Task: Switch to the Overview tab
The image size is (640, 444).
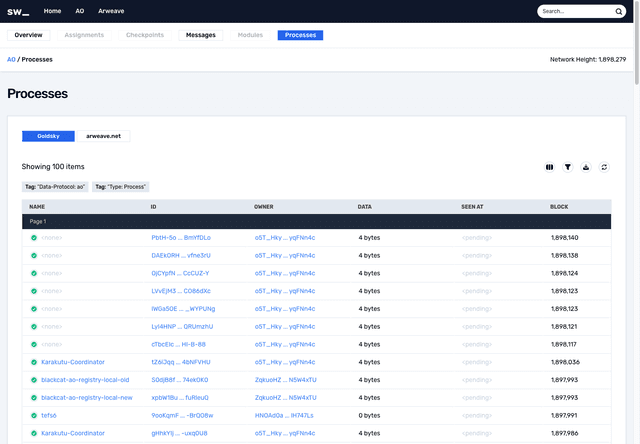Action: (28, 35)
